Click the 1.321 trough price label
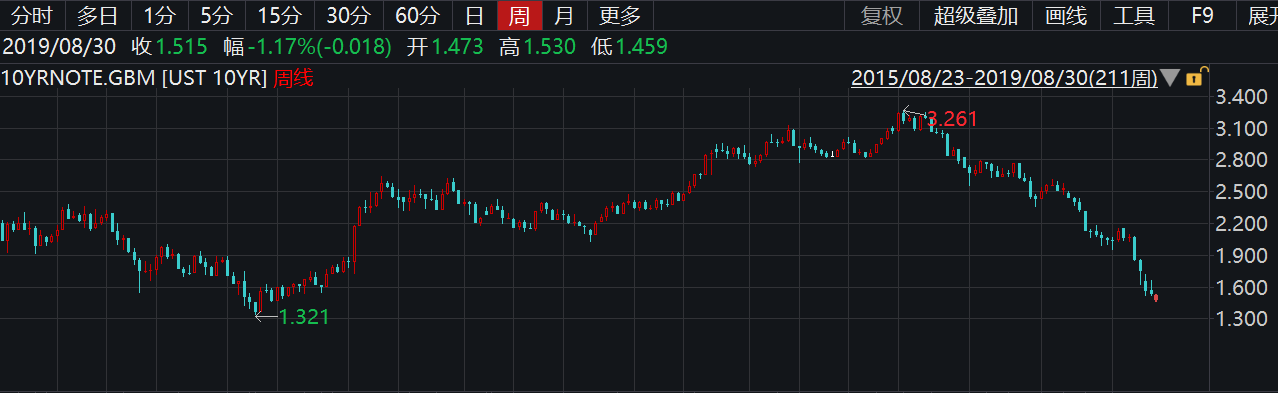Image resolution: width=1278 pixels, height=393 pixels. (x=304, y=317)
